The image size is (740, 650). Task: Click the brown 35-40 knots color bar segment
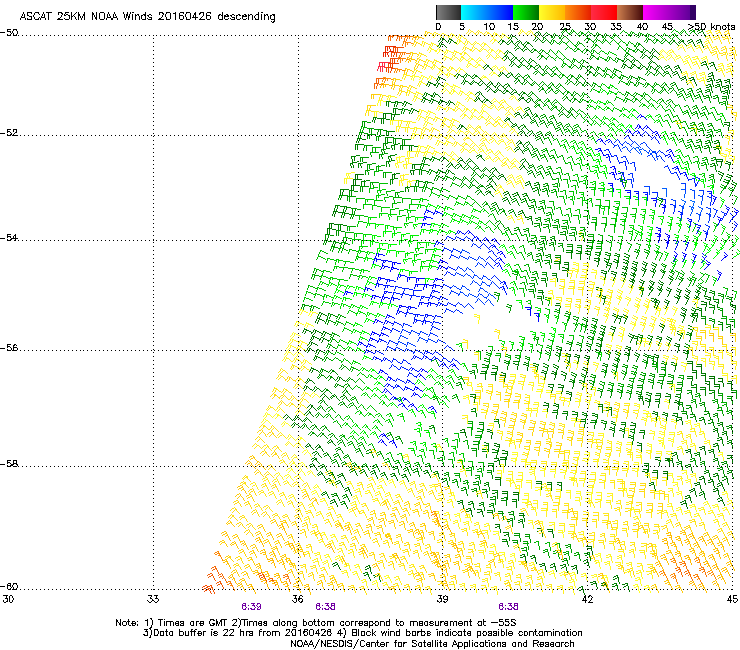(x=630, y=12)
